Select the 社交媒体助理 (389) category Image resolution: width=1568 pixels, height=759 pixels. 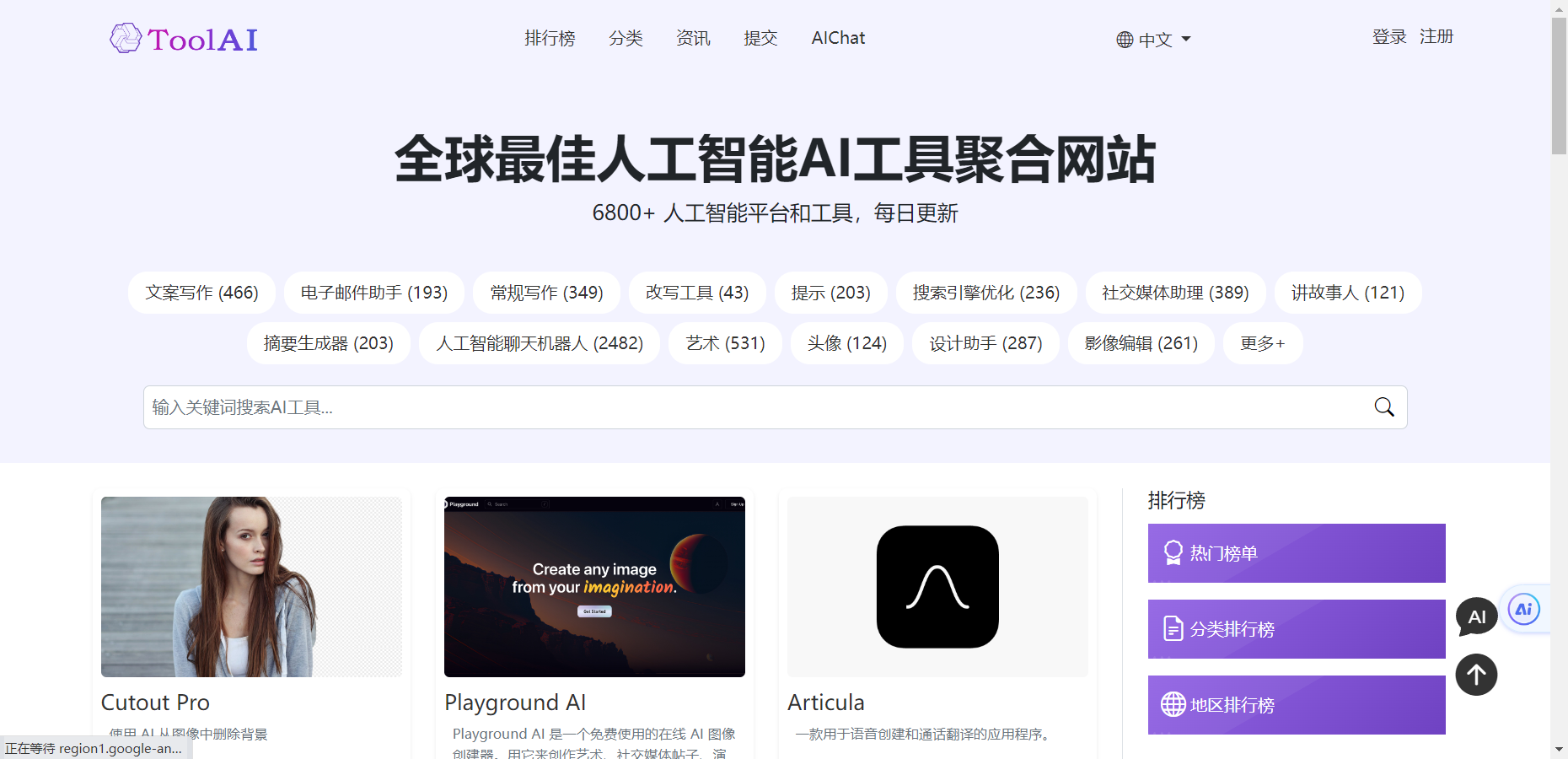tap(1176, 293)
